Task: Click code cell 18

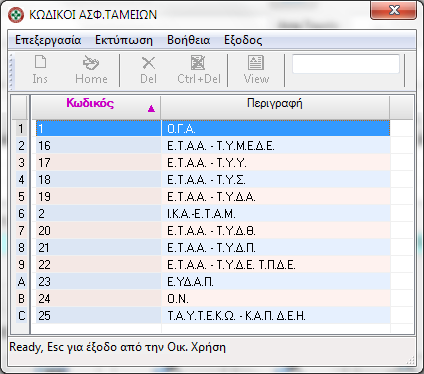Action: 98,180
